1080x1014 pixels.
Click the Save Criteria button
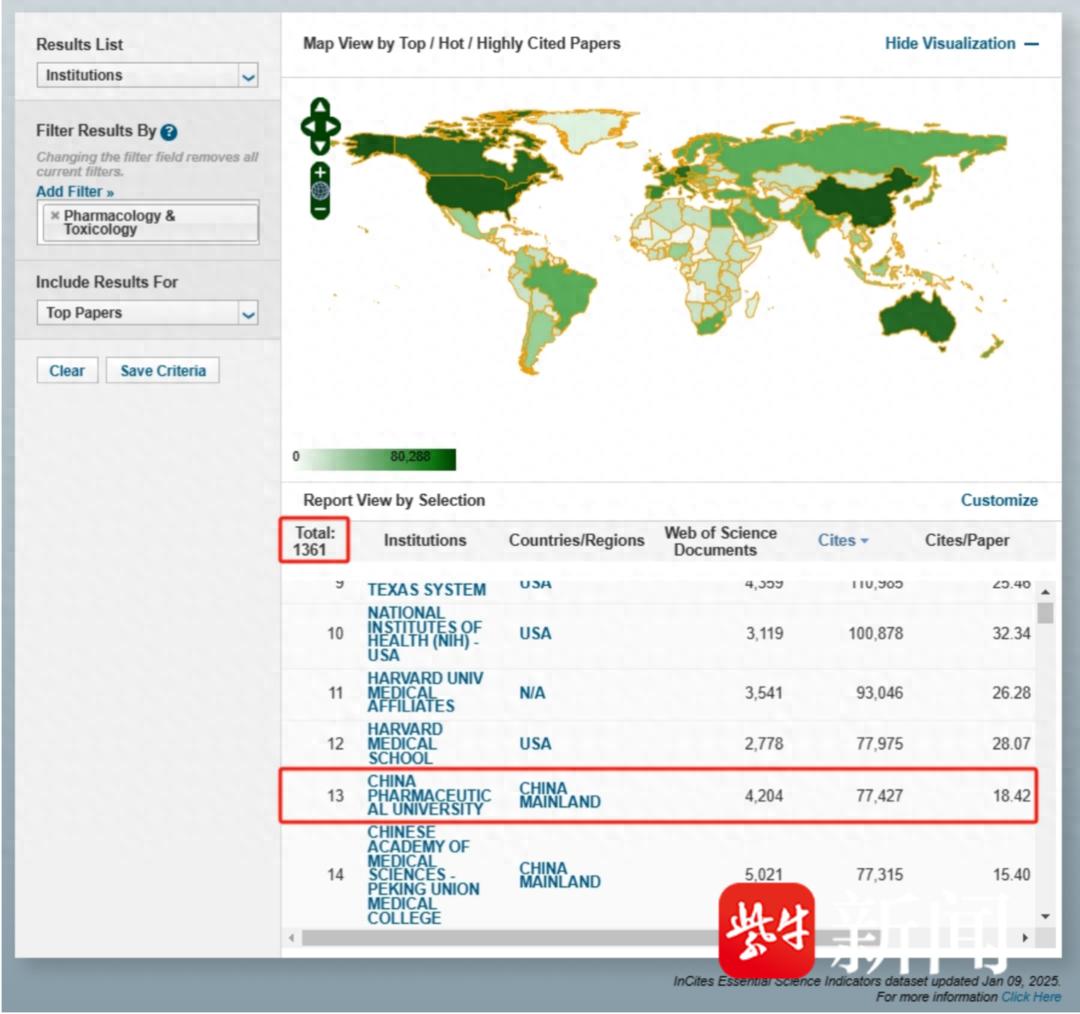coord(163,371)
